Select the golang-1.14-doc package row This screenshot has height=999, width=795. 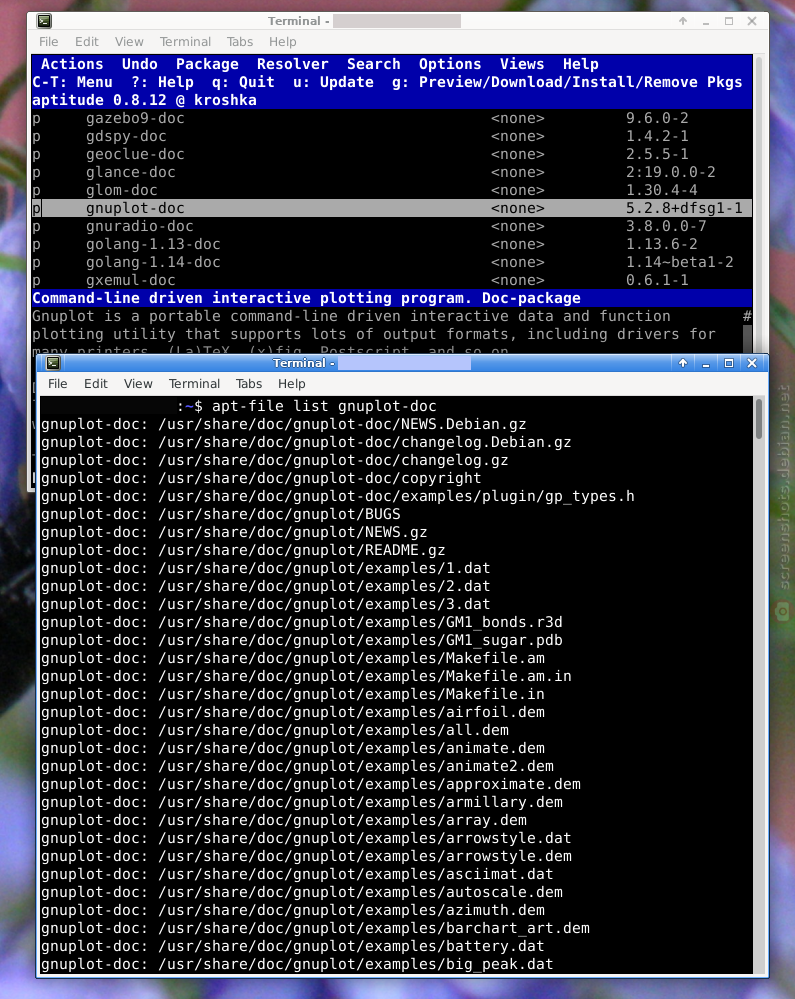(x=392, y=262)
